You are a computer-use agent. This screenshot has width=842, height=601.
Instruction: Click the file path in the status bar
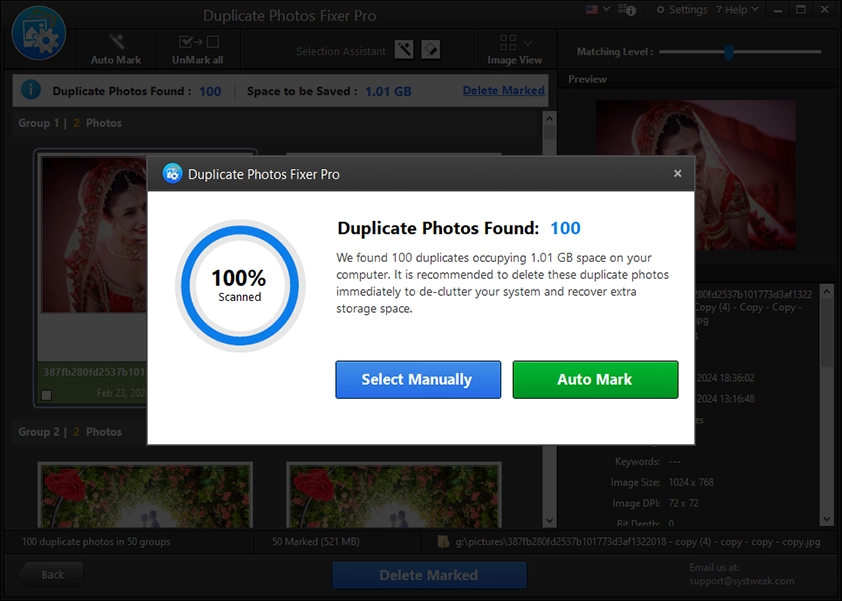click(638, 542)
